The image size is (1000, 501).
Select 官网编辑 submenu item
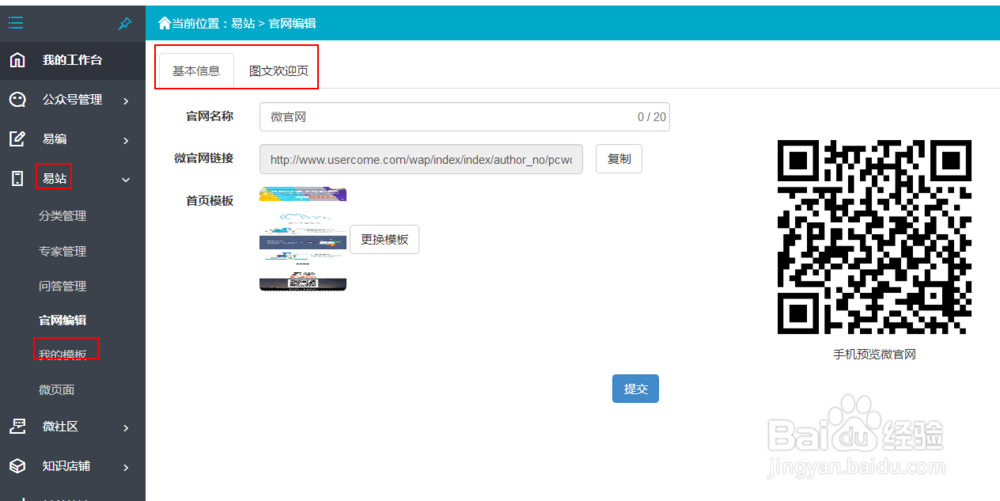[x=62, y=321]
